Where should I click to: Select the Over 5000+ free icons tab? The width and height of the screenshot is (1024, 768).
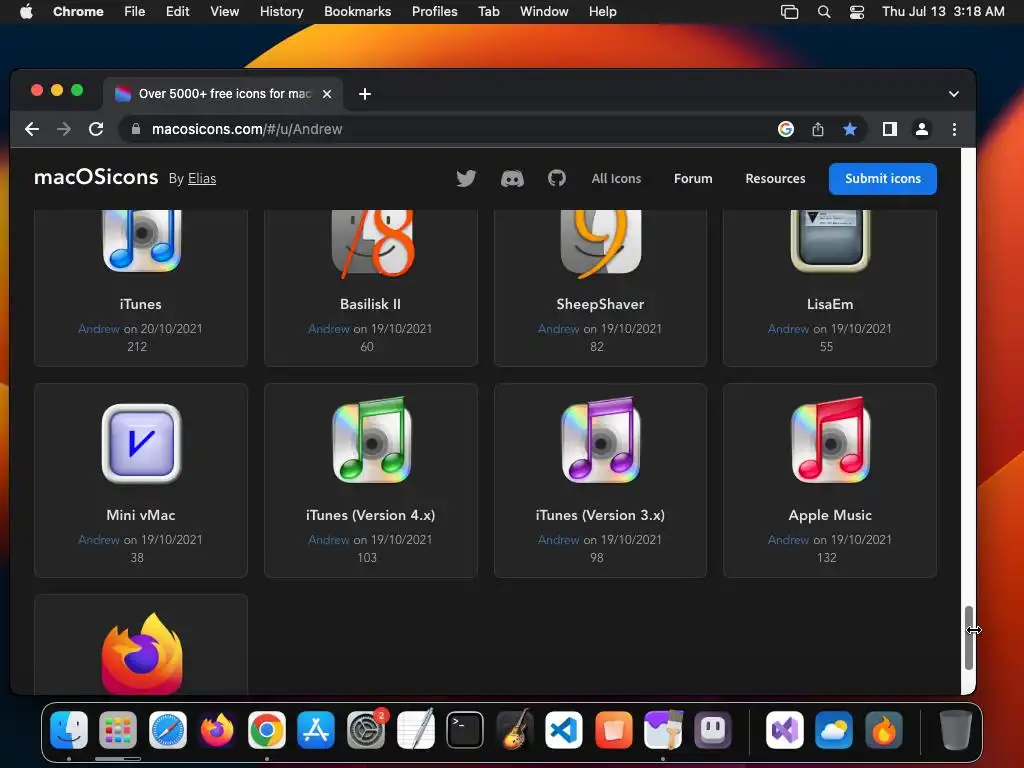(x=224, y=94)
